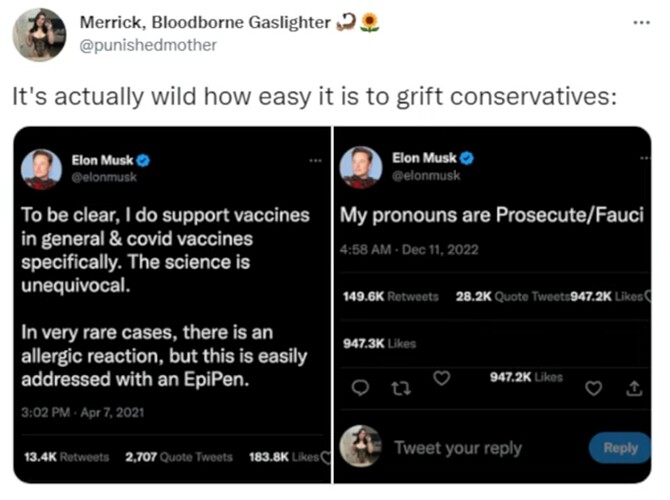Open the 947.3K Likes list

tap(379, 343)
